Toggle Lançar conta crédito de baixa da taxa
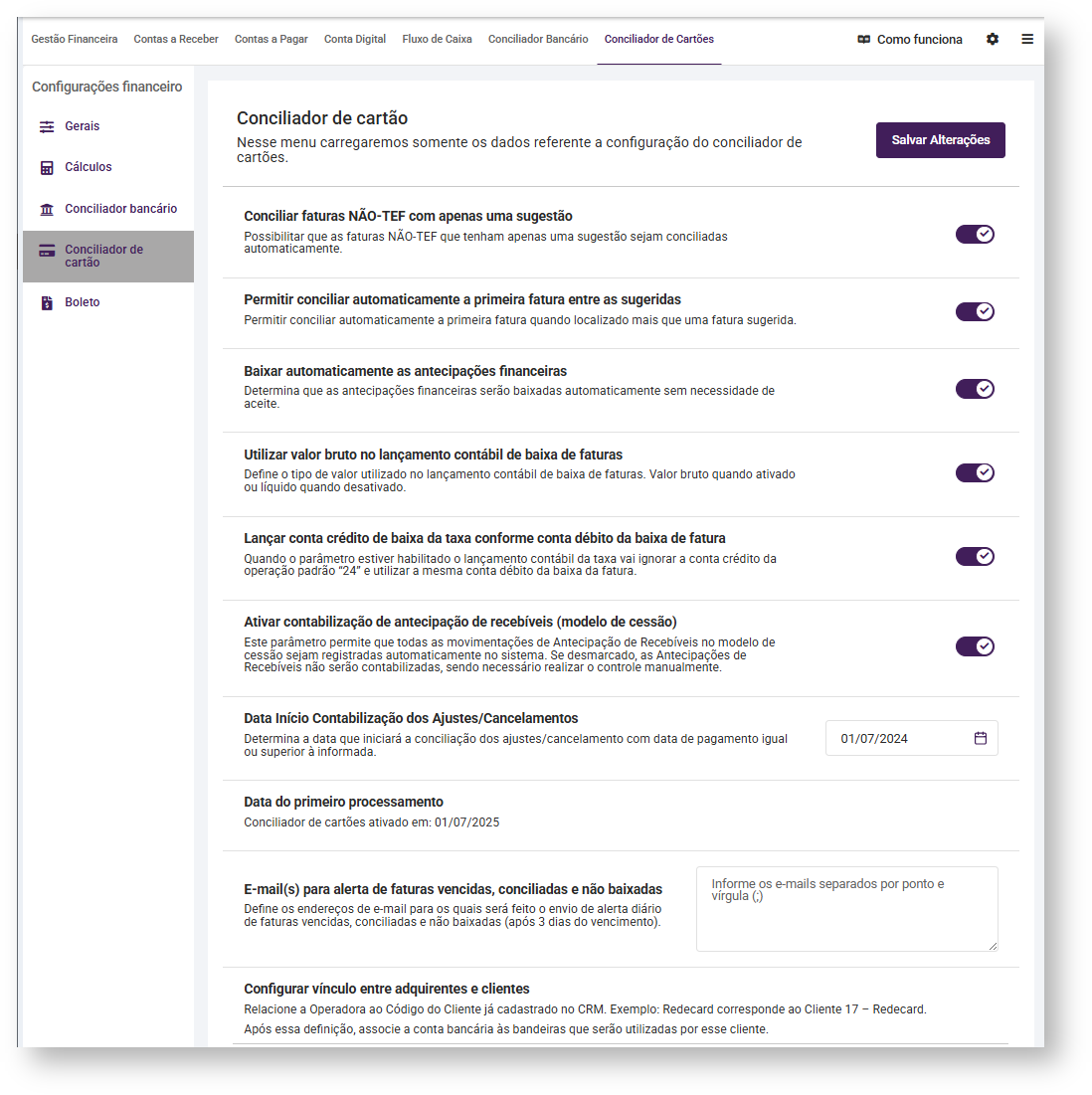The height and width of the screenshot is (1095, 1092). coord(975,557)
